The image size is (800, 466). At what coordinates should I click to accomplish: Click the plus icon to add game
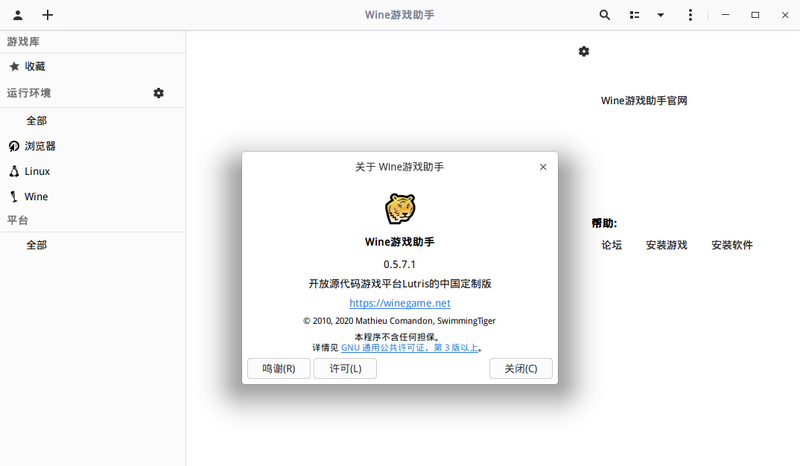click(48, 15)
